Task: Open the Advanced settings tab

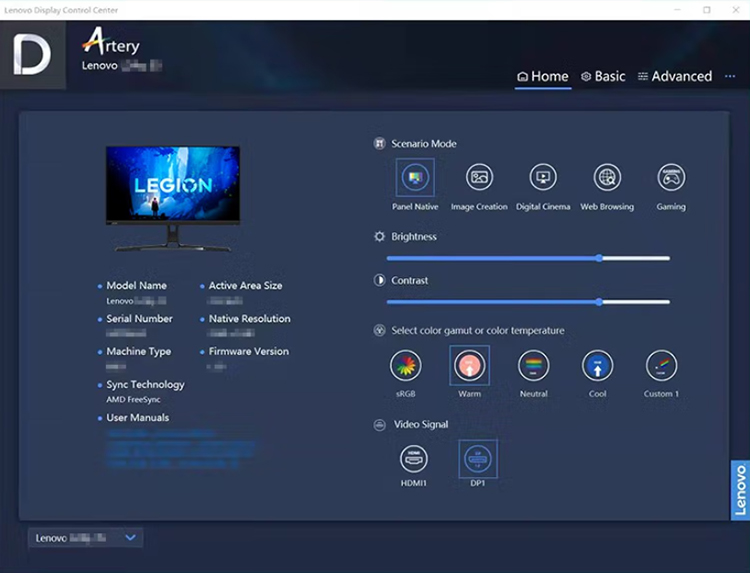Action: click(675, 77)
